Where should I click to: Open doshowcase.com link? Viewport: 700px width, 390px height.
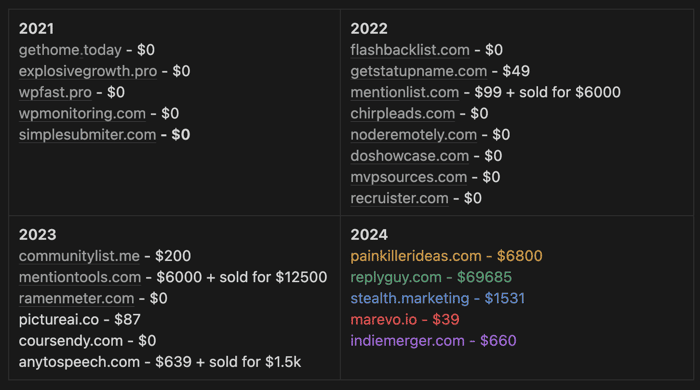(x=410, y=156)
